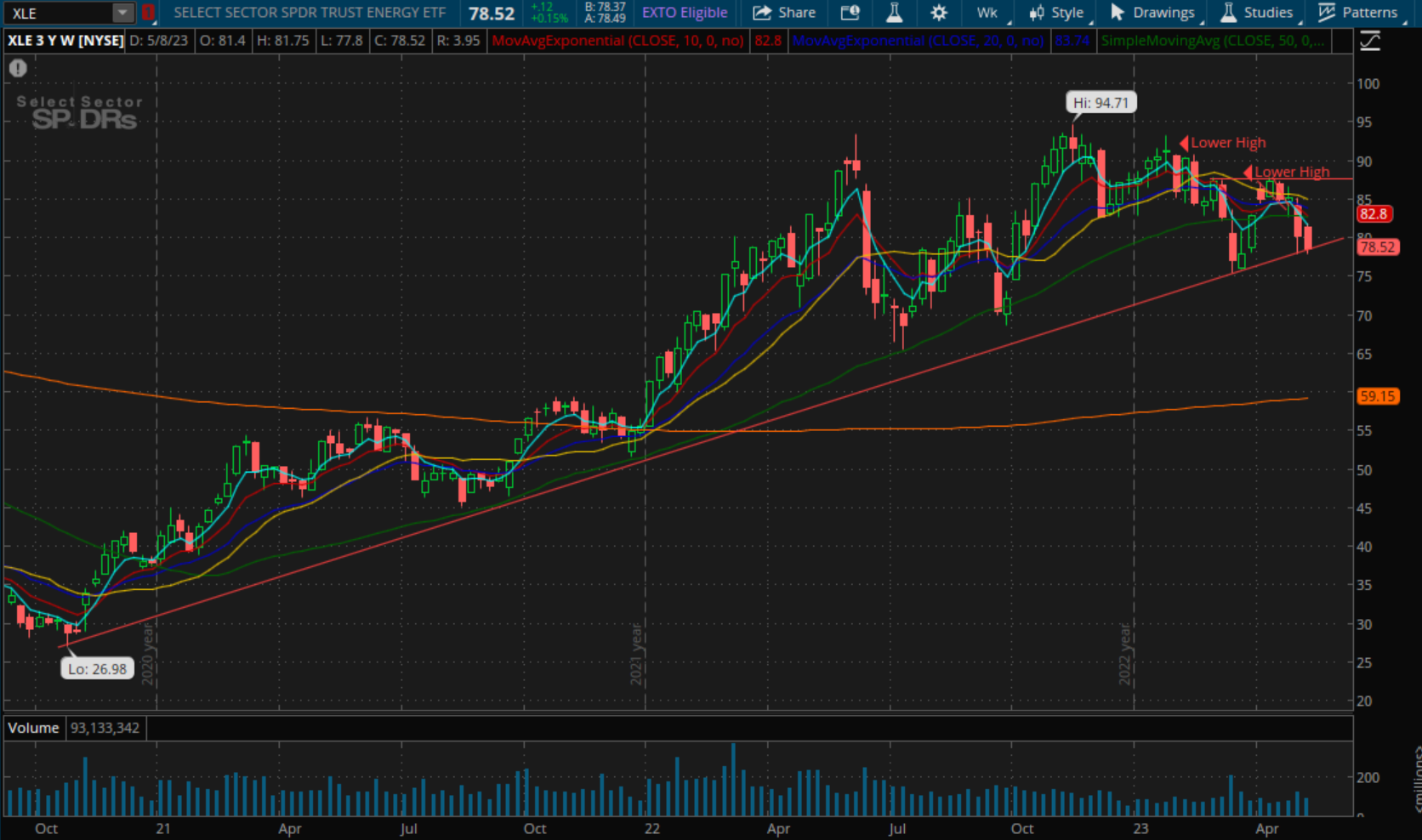Screen dimensions: 1422x840
Task: Click the 200 volume axis label
Action: coord(1368,777)
